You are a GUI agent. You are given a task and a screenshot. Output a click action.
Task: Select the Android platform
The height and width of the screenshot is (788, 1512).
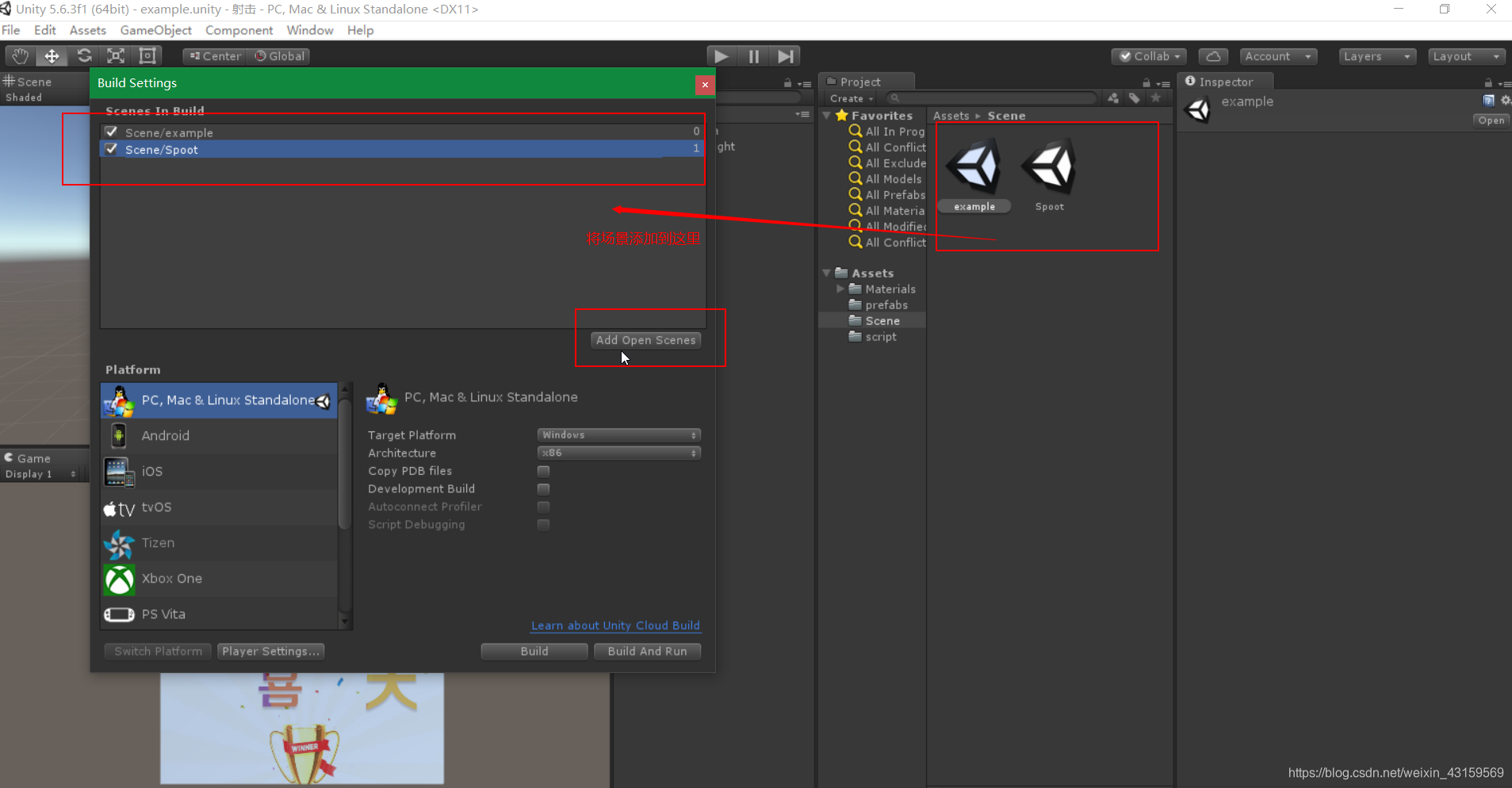pyautogui.click(x=219, y=436)
